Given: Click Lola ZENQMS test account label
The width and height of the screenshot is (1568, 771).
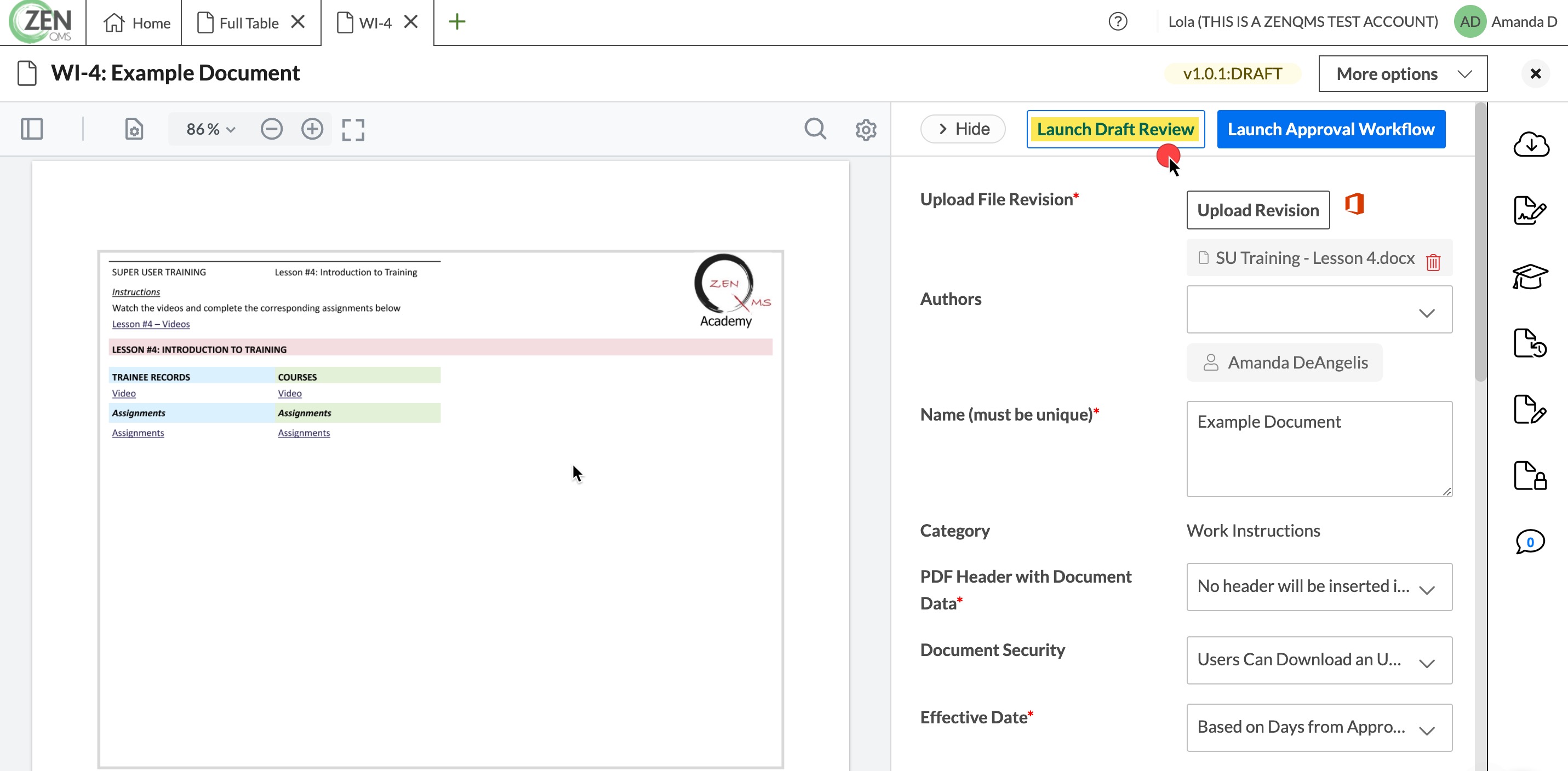Looking at the screenshot, I should pos(1303,22).
